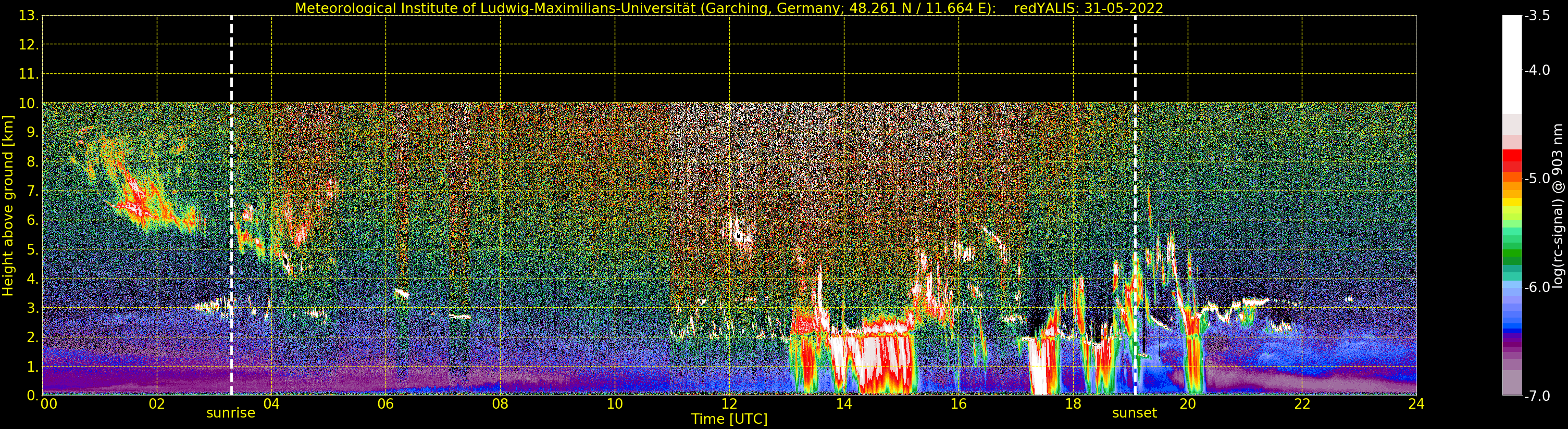Click the '-3.5' colorbar tick label
The width and height of the screenshot is (1568, 429).
pyautogui.click(x=1537, y=16)
